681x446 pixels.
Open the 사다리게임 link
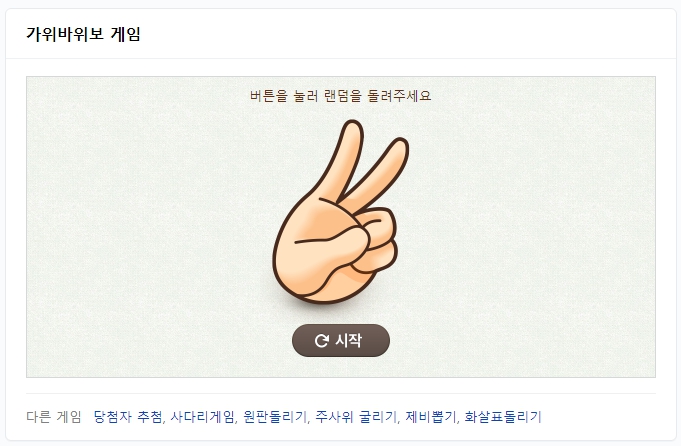click(202, 417)
